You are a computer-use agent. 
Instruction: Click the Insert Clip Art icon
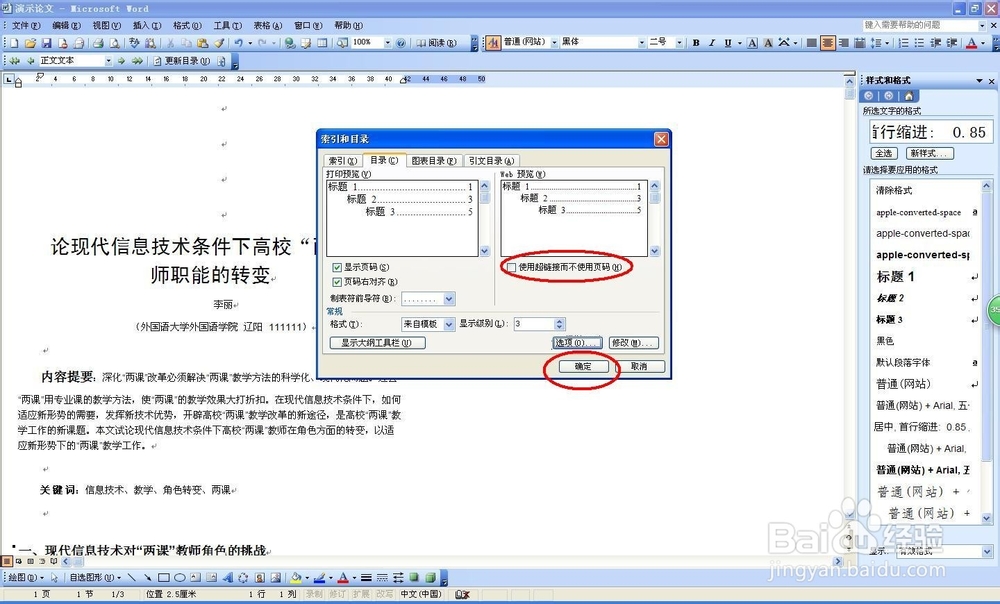coord(261,577)
